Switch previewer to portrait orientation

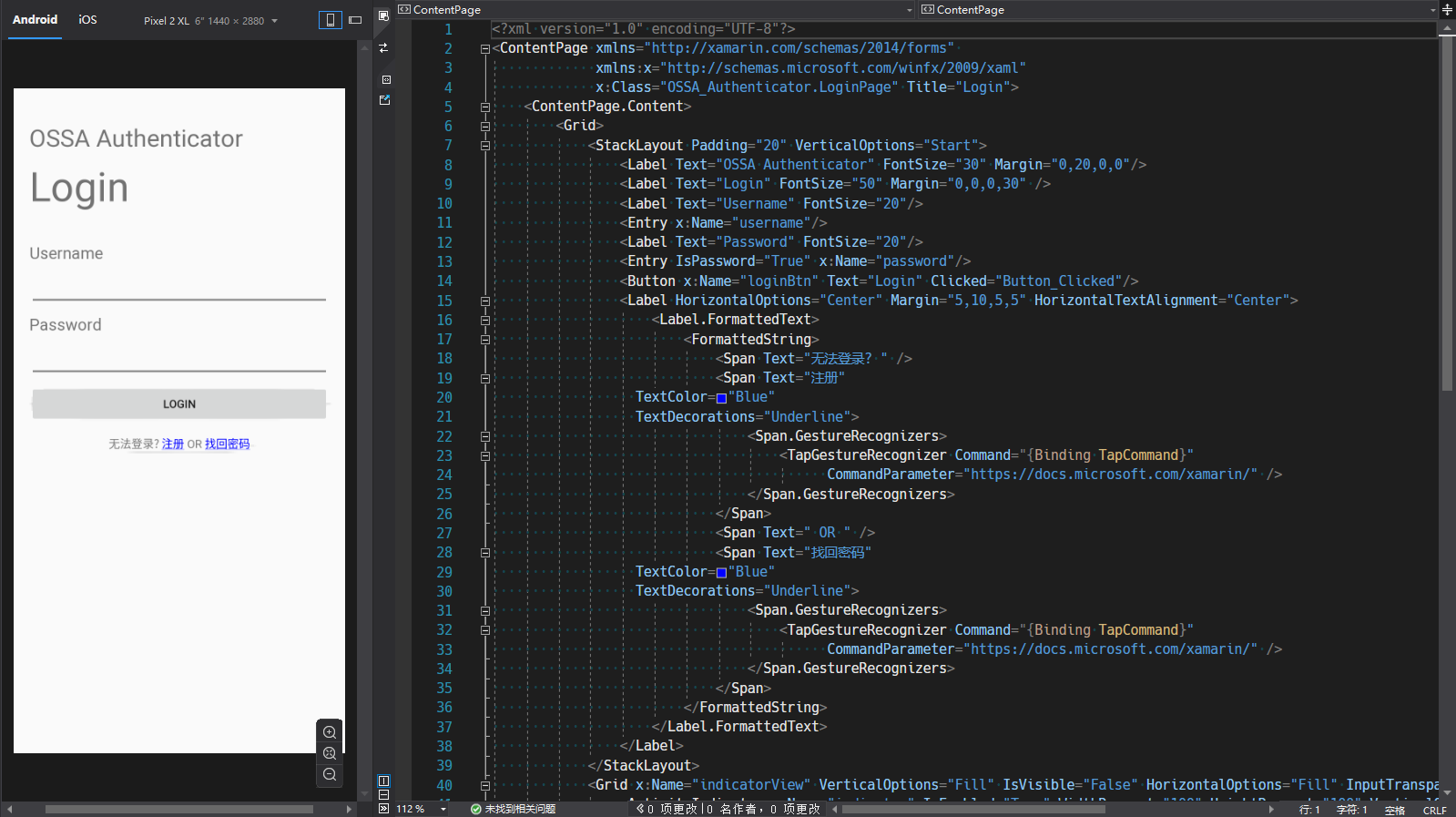pyautogui.click(x=330, y=20)
